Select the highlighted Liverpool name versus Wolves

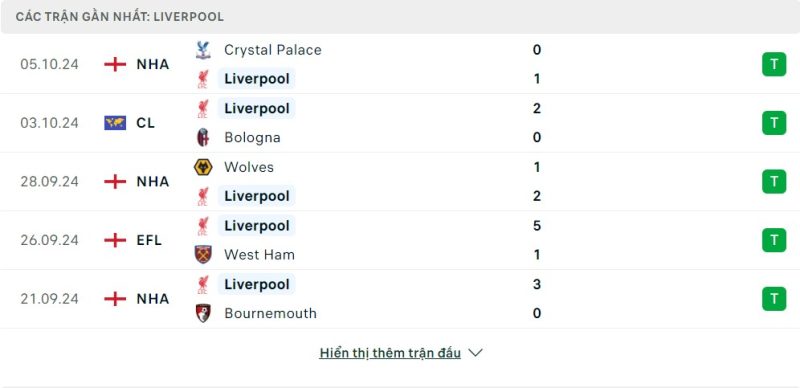click(257, 196)
